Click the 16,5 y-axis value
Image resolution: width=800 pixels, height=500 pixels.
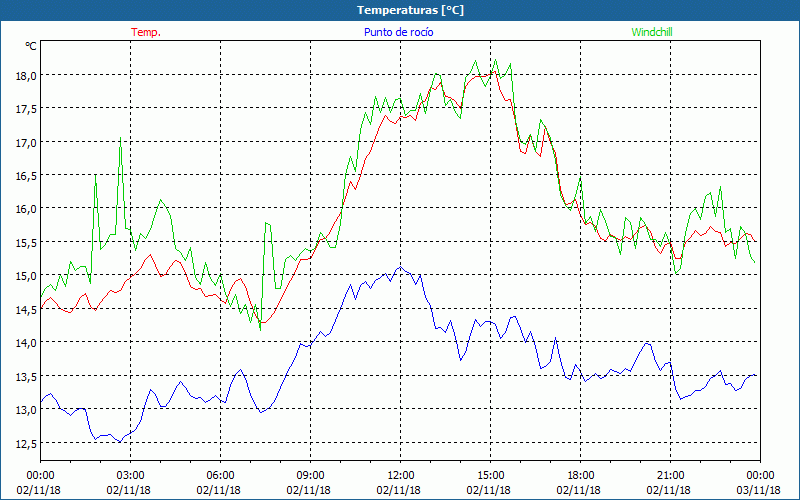[x=27, y=176]
